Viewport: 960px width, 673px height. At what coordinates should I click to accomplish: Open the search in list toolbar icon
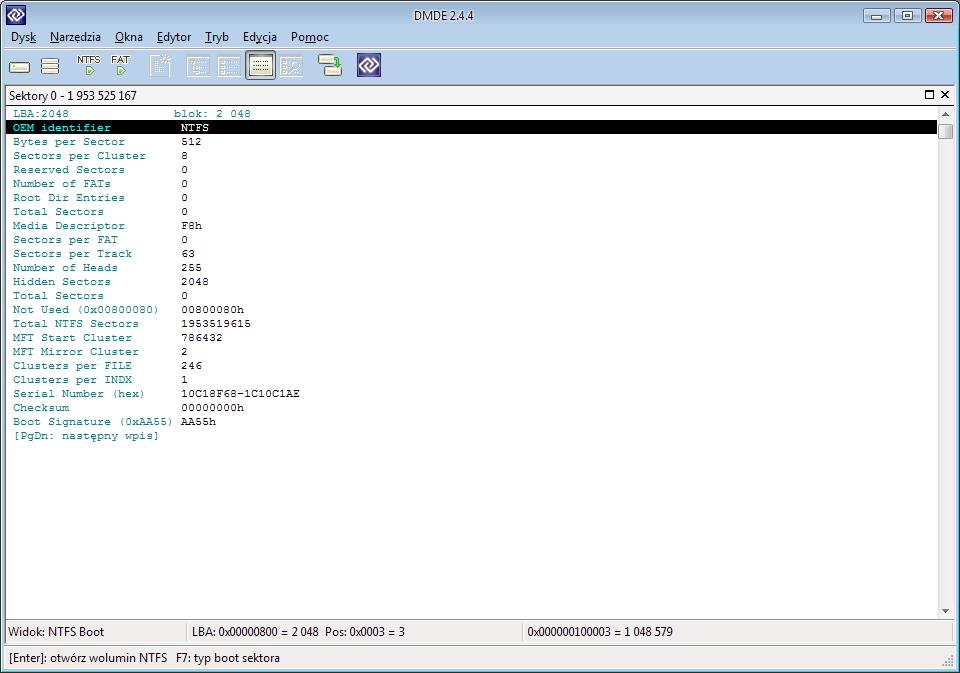(291, 66)
